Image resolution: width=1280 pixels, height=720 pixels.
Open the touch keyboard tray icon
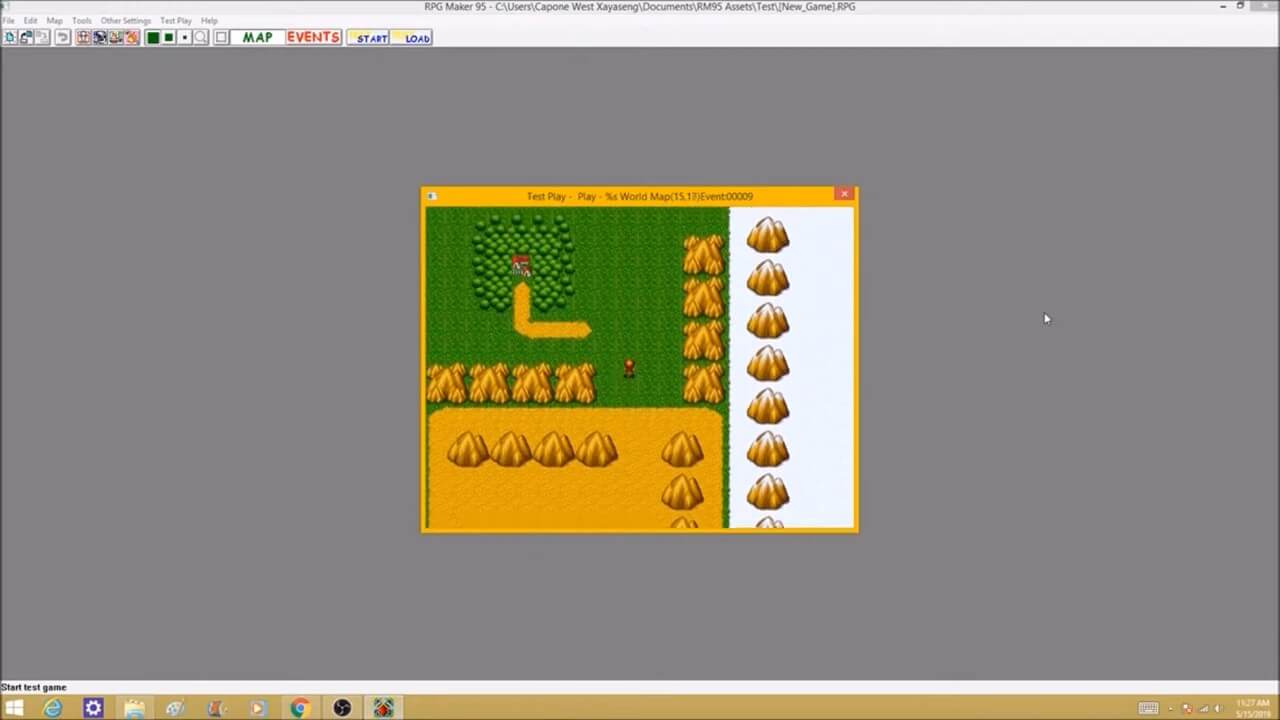tap(1148, 708)
